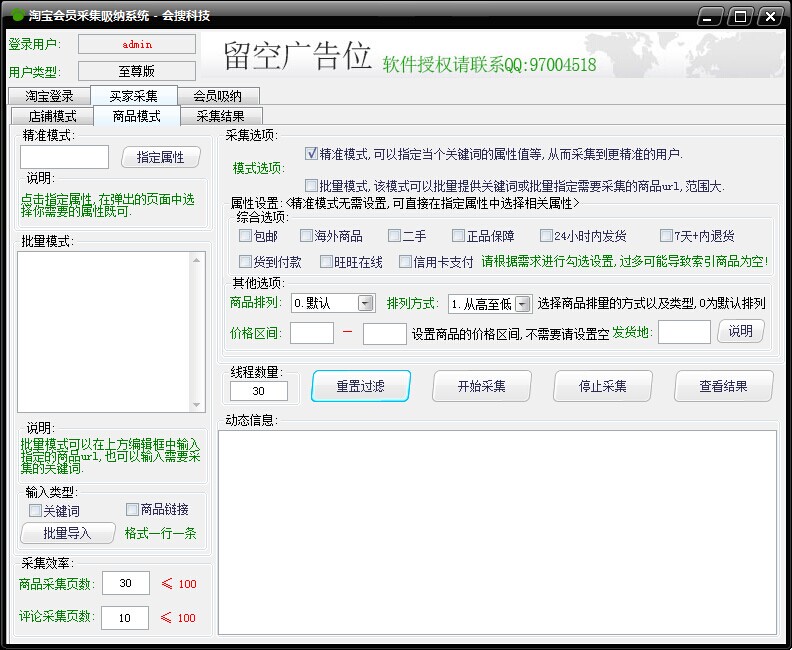792x650 pixels.
Task: Toggle the 二手 checkbox
Action: (x=394, y=235)
